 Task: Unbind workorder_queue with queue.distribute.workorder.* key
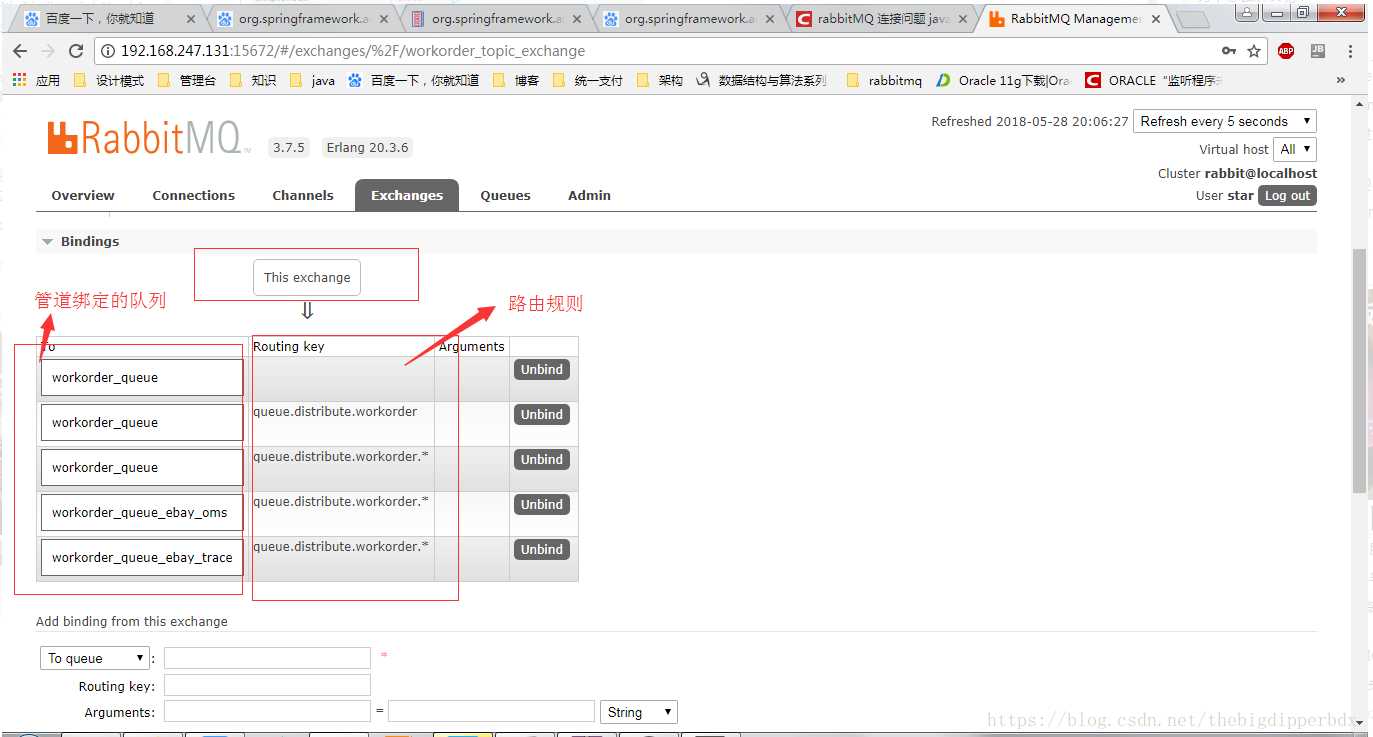[541, 459]
